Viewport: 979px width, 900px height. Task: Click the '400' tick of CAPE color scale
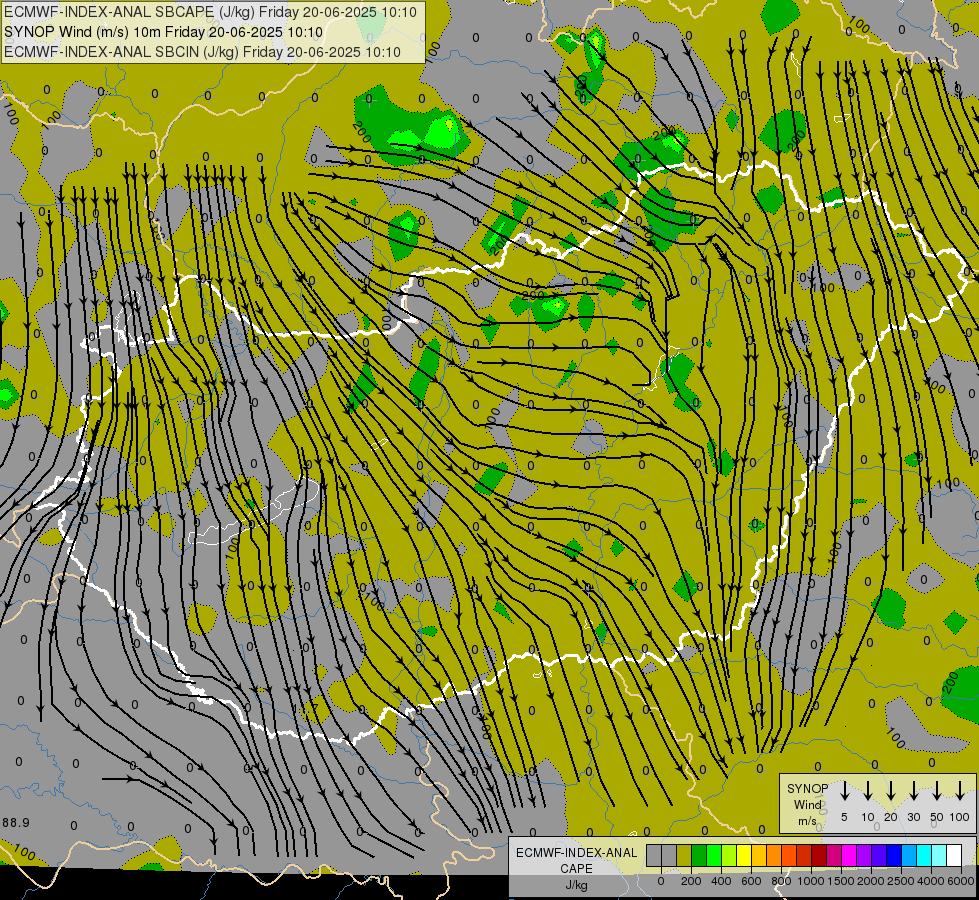[721, 881]
